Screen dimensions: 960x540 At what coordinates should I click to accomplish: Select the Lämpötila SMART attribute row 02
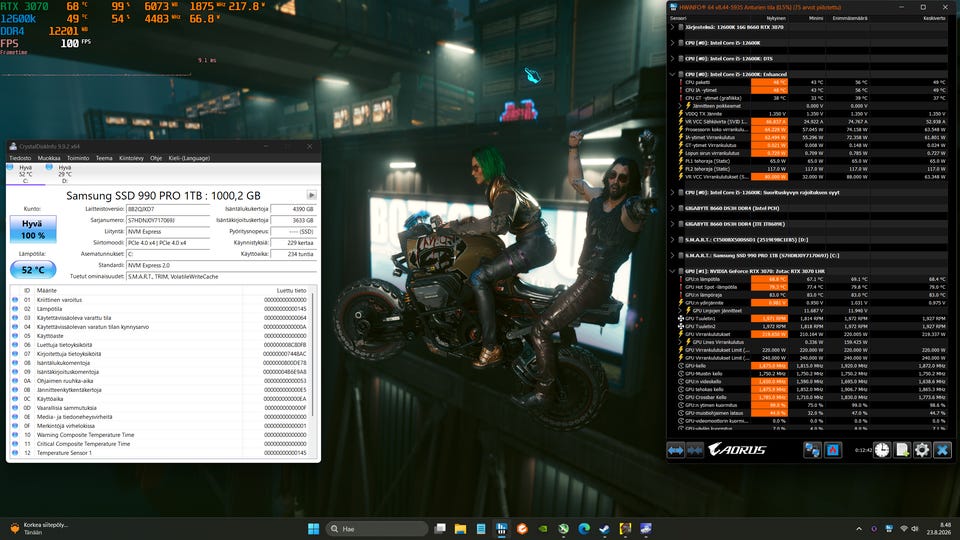[x=160, y=309]
